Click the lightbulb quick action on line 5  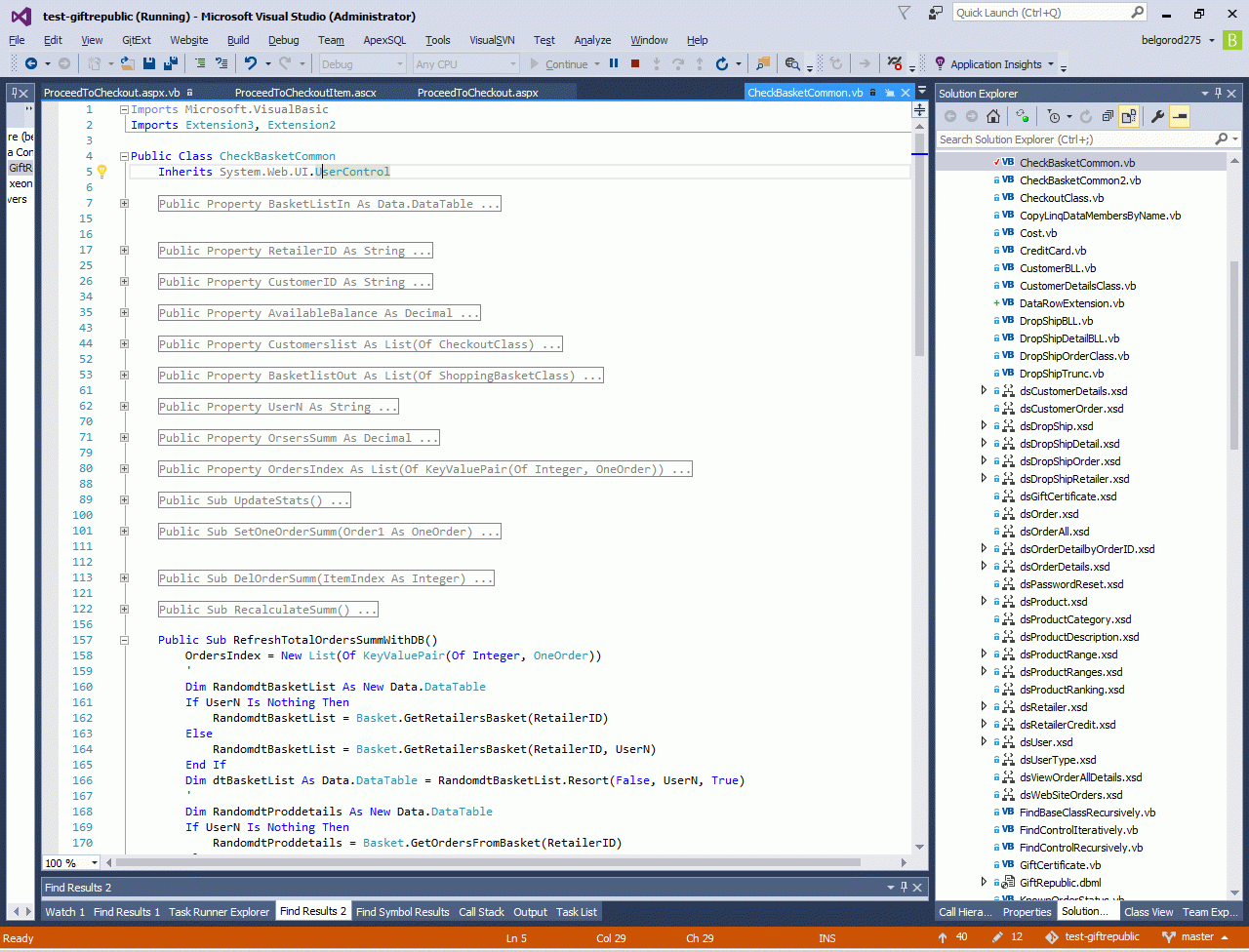click(101, 172)
